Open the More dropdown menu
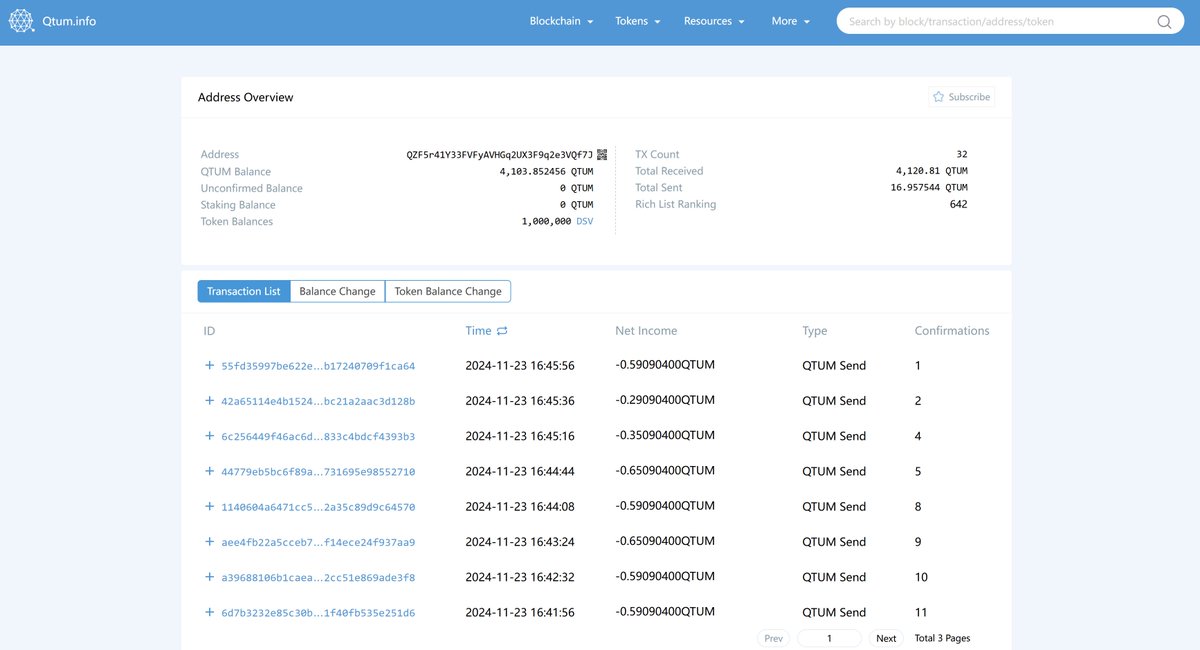1200x650 pixels. (789, 20)
